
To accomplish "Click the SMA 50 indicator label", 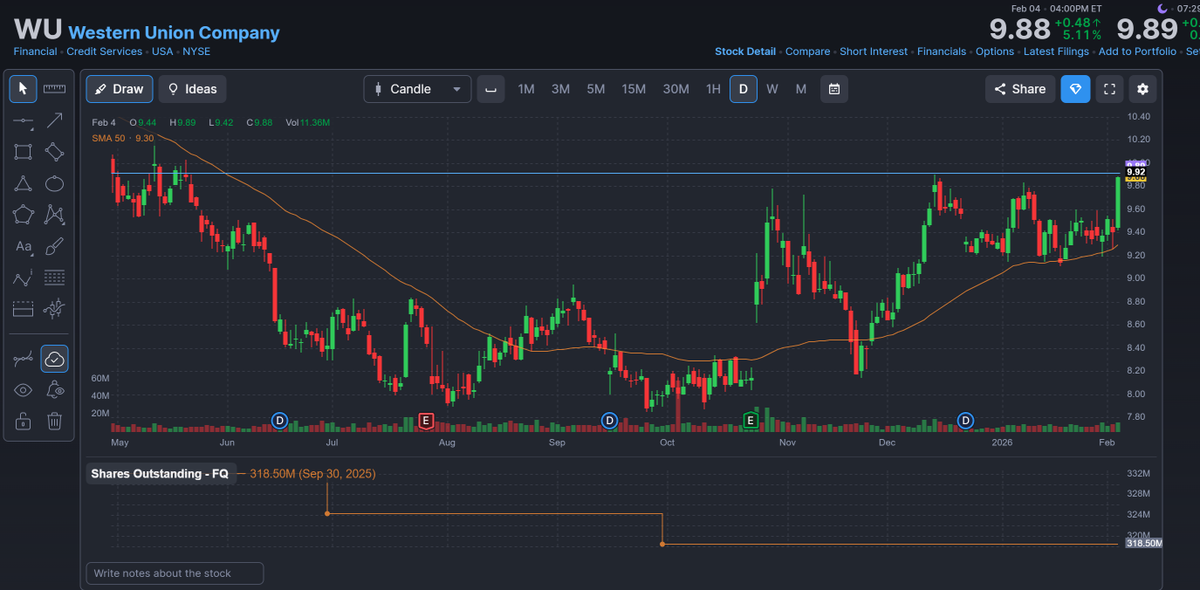I will coord(122,138).
